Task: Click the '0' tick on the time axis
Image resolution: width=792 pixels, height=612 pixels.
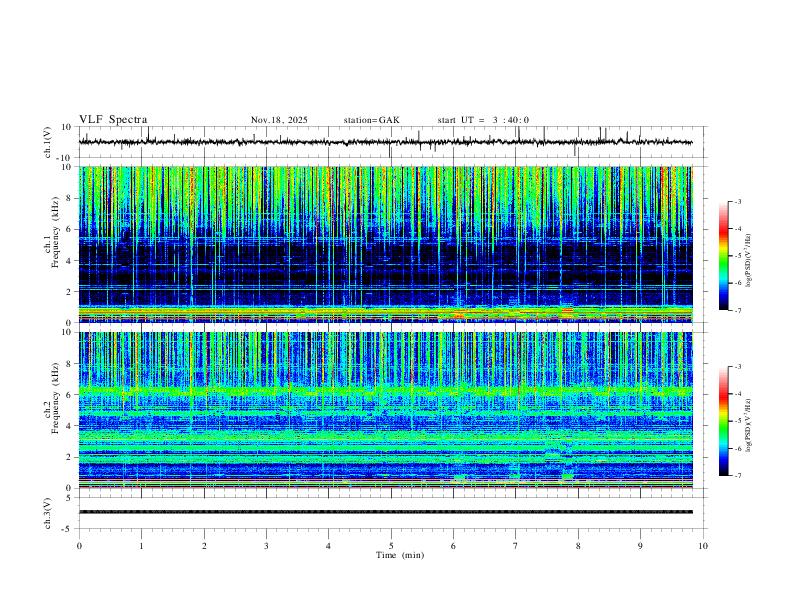Action: [79, 546]
